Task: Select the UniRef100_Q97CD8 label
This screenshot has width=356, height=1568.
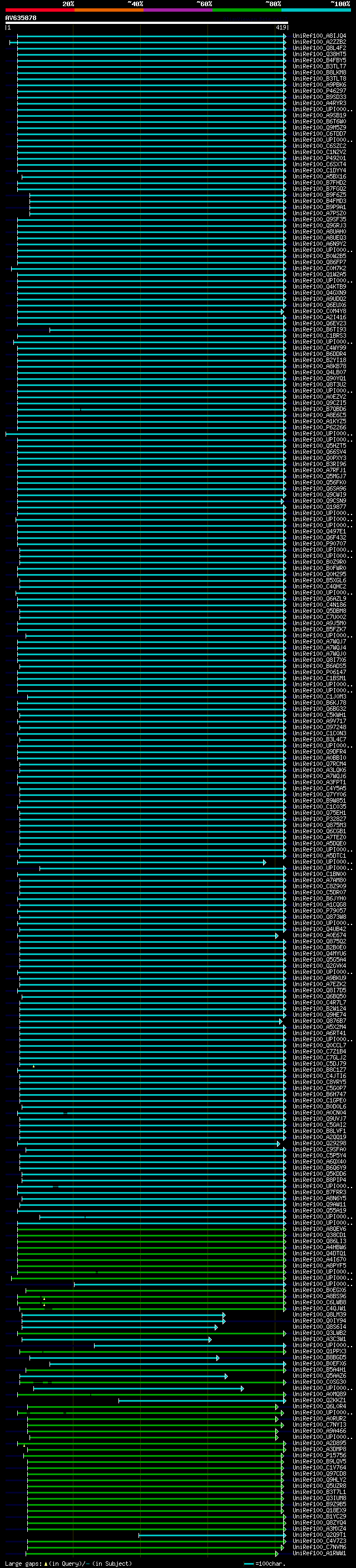Action: tap(319, 1473)
